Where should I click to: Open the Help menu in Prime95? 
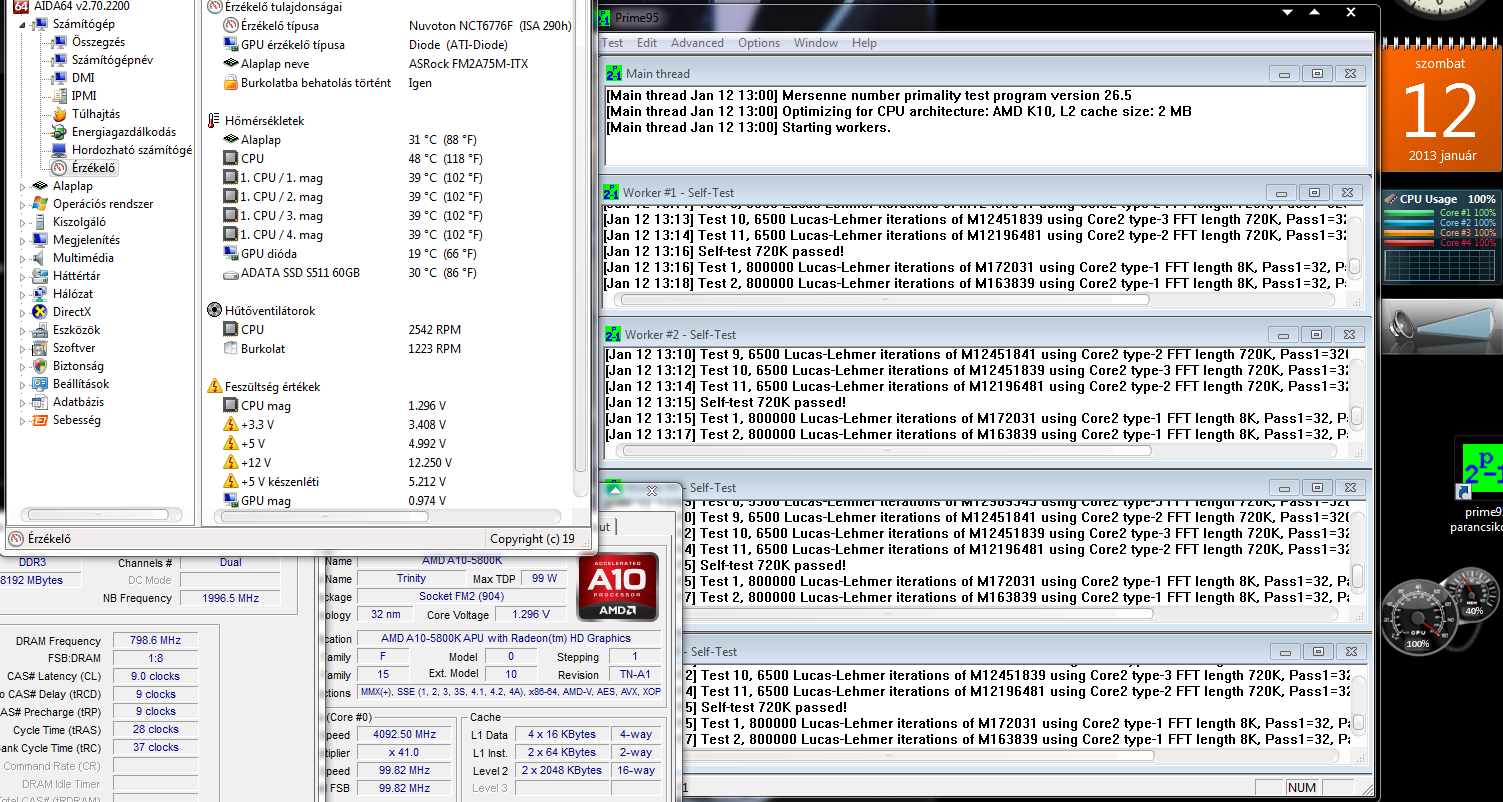point(864,43)
